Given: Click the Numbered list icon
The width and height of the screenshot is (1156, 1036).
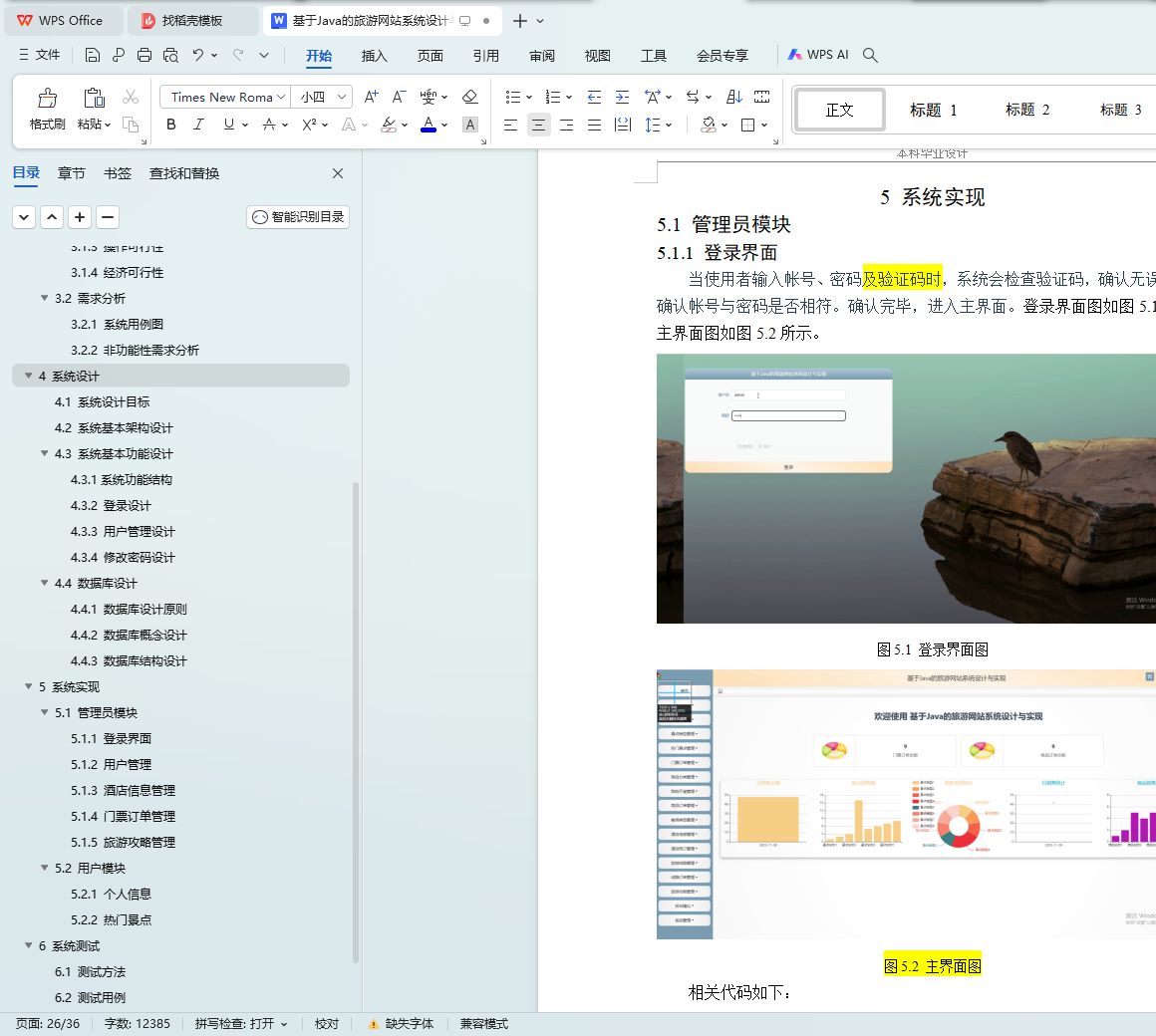Looking at the screenshot, I should [x=553, y=97].
